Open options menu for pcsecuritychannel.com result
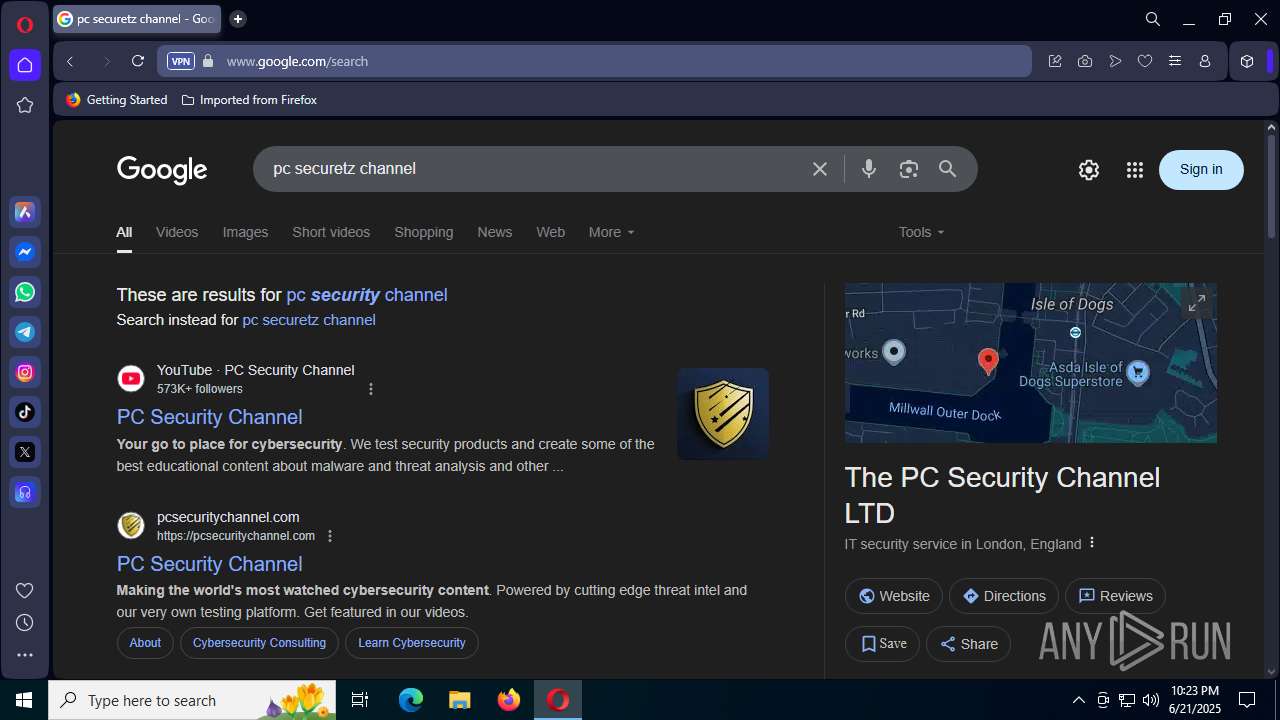1280x720 pixels. [x=330, y=536]
